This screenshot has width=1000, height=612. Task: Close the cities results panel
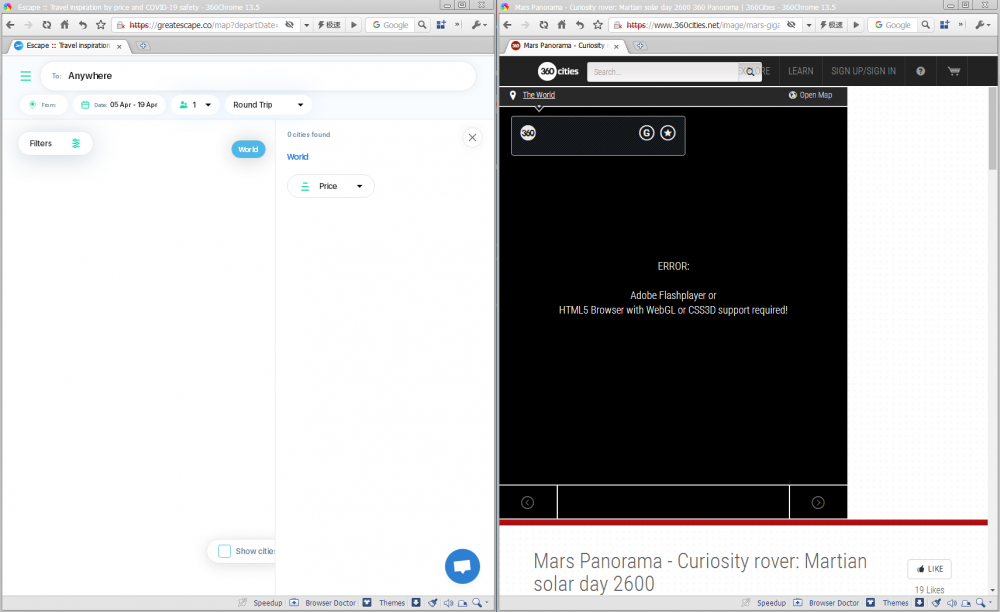[473, 138]
